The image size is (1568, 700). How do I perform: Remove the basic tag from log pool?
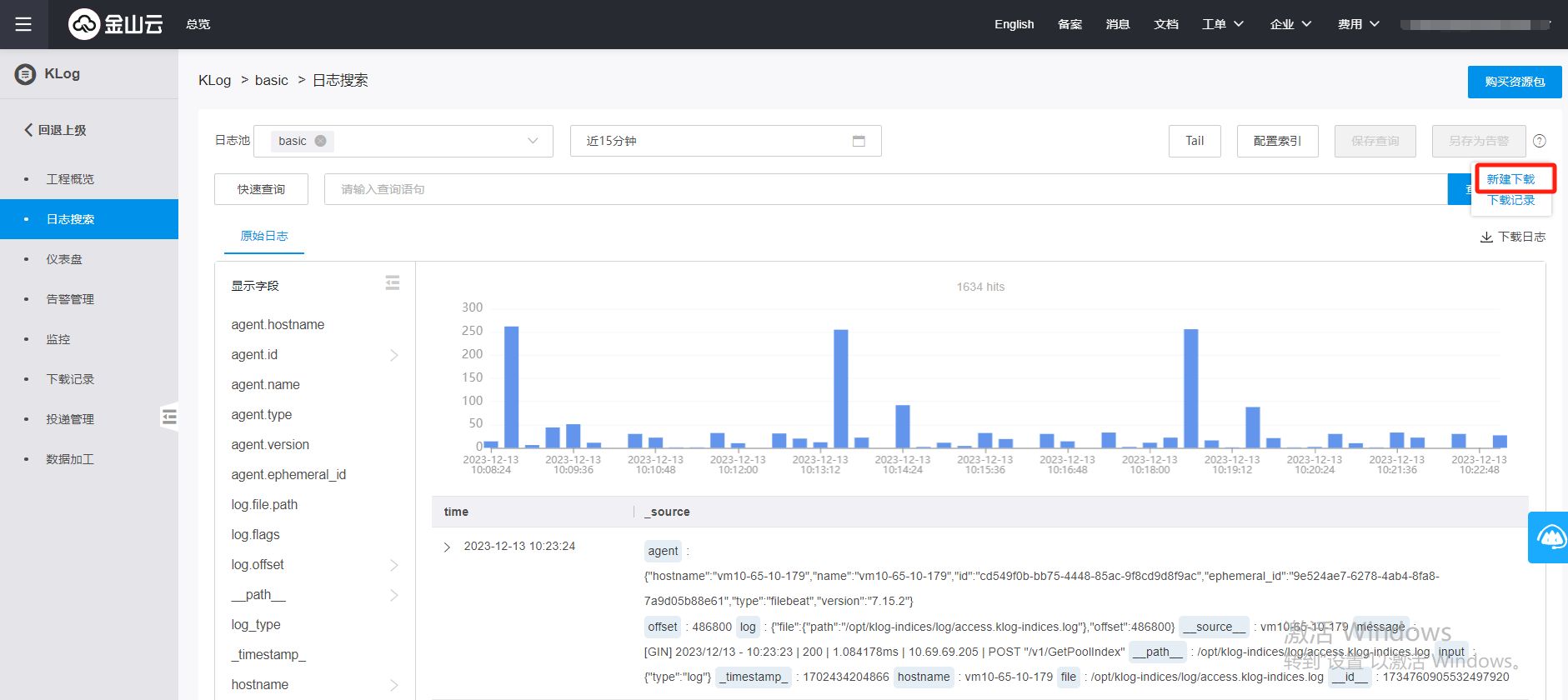click(x=320, y=141)
